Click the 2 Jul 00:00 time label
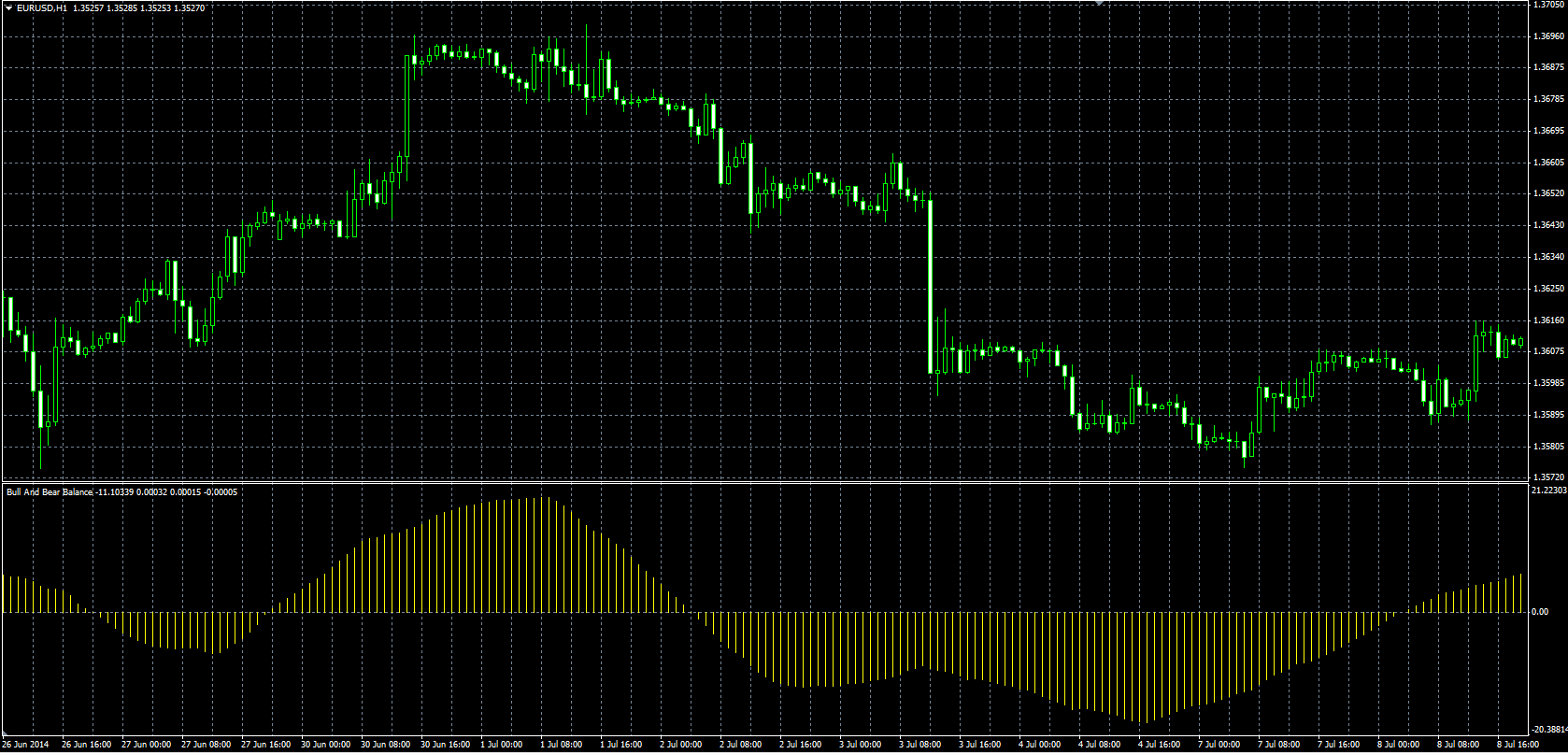This screenshot has width=1568, height=754. pyautogui.click(x=681, y=745)
